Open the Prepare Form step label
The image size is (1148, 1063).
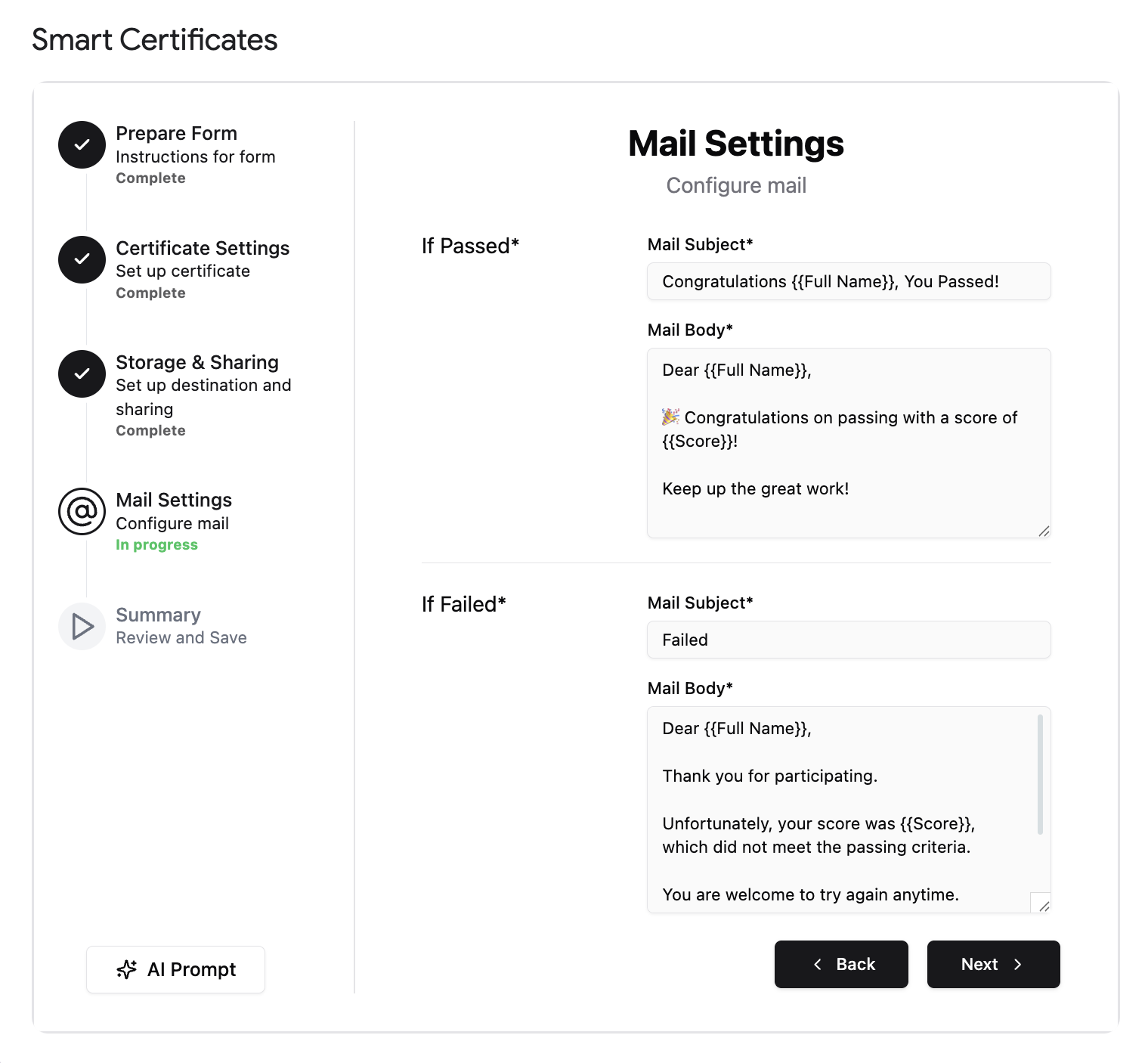point(177,133)
